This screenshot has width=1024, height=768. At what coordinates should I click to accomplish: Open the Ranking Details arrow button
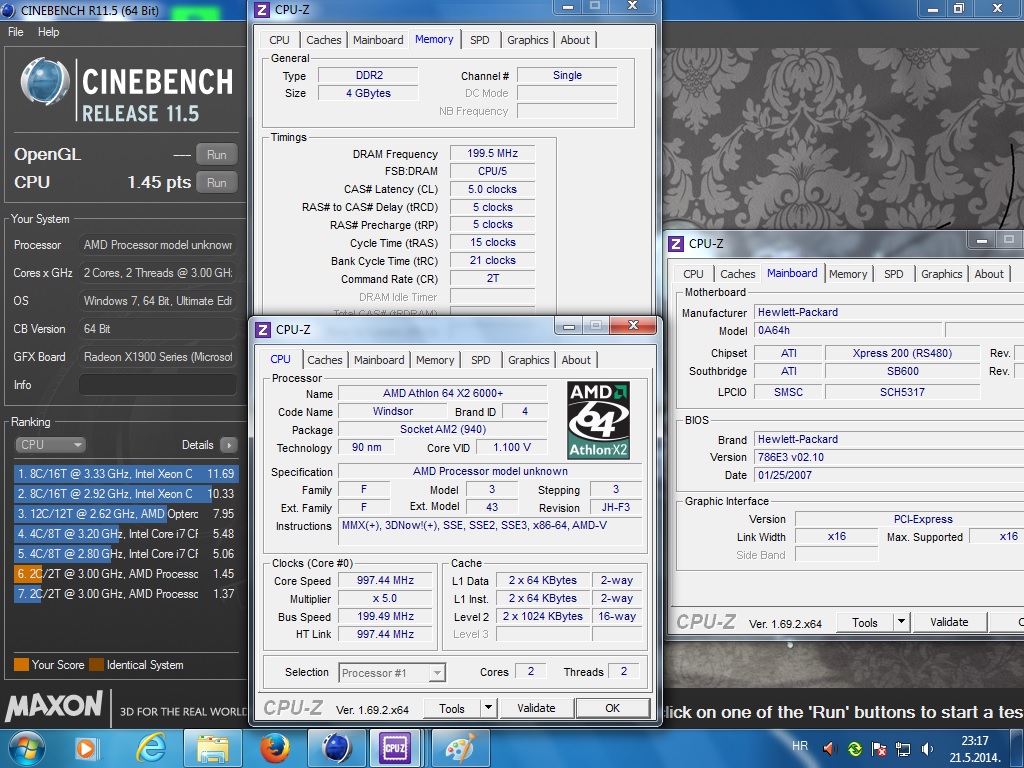pyautogui.click(x=229, y=445)
